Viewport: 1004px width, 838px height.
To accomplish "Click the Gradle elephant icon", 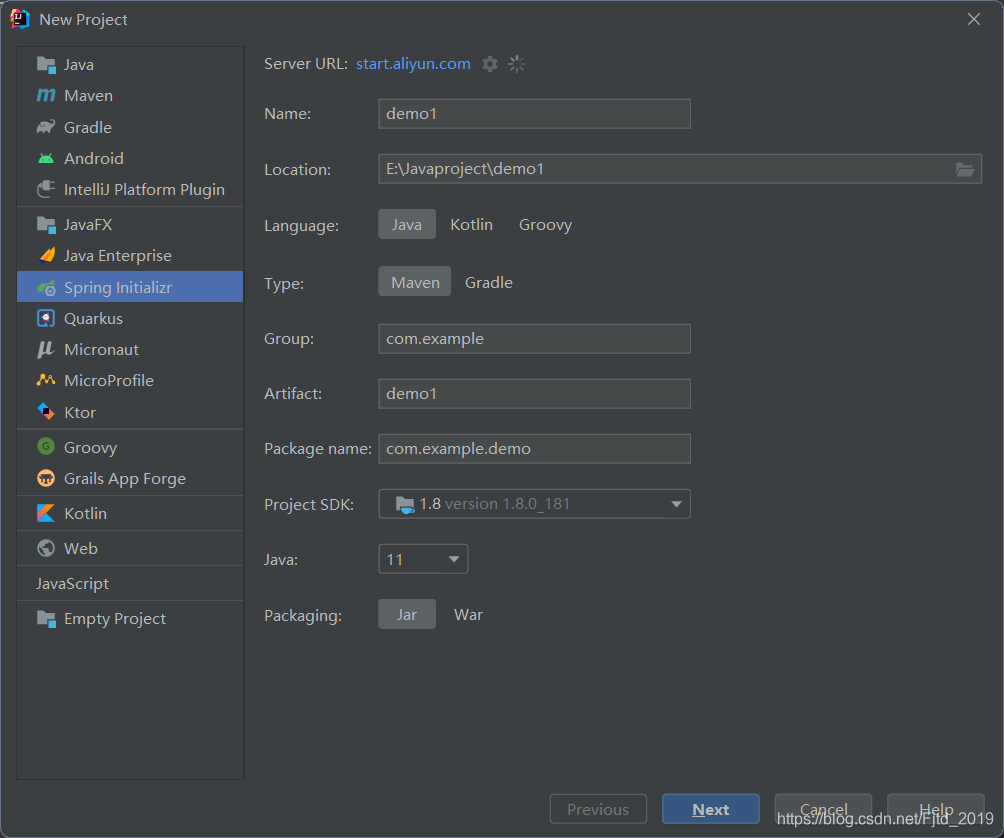I will 46,127.
